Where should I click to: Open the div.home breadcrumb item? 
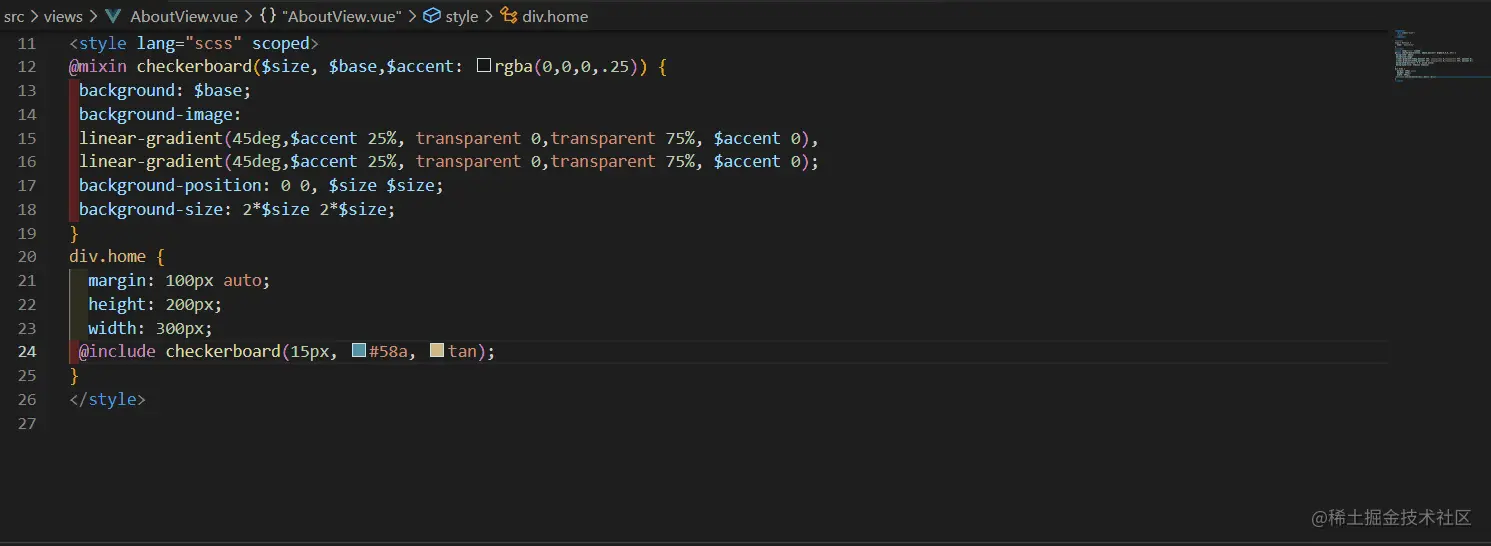(555, 16)
